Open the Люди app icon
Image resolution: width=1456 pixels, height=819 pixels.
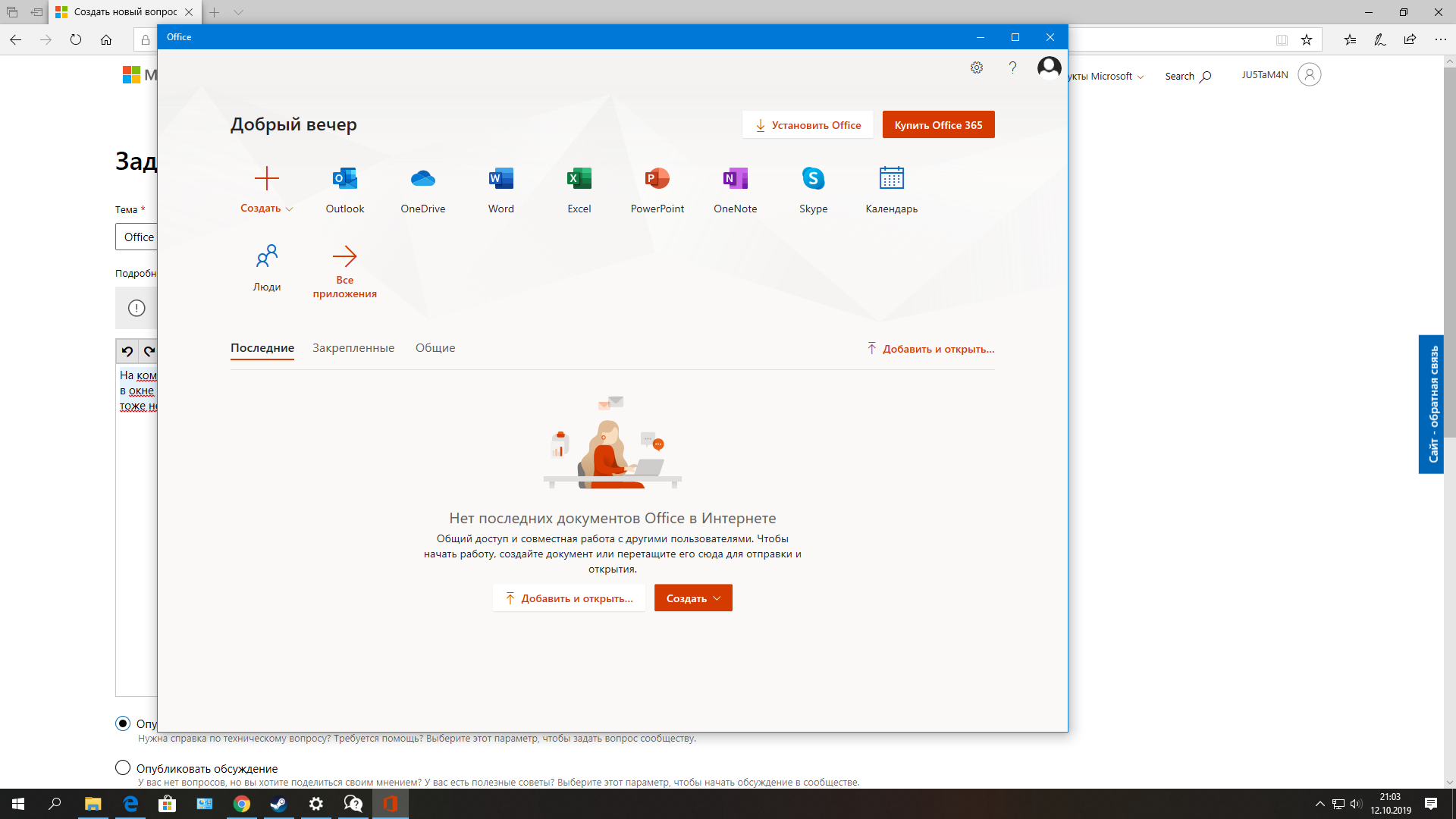(x=267, y=256)
